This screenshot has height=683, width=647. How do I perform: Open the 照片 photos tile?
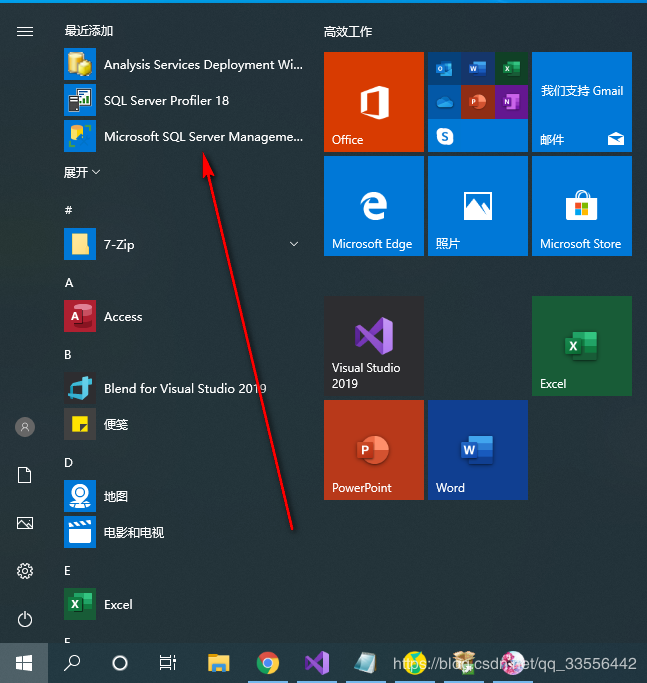coord(478,206)
